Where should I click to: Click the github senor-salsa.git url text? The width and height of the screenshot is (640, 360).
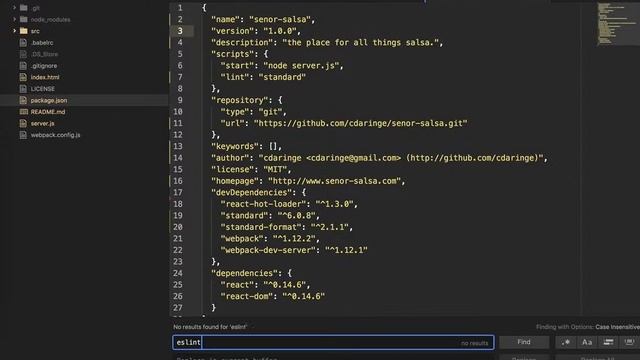tap(360, 123)
